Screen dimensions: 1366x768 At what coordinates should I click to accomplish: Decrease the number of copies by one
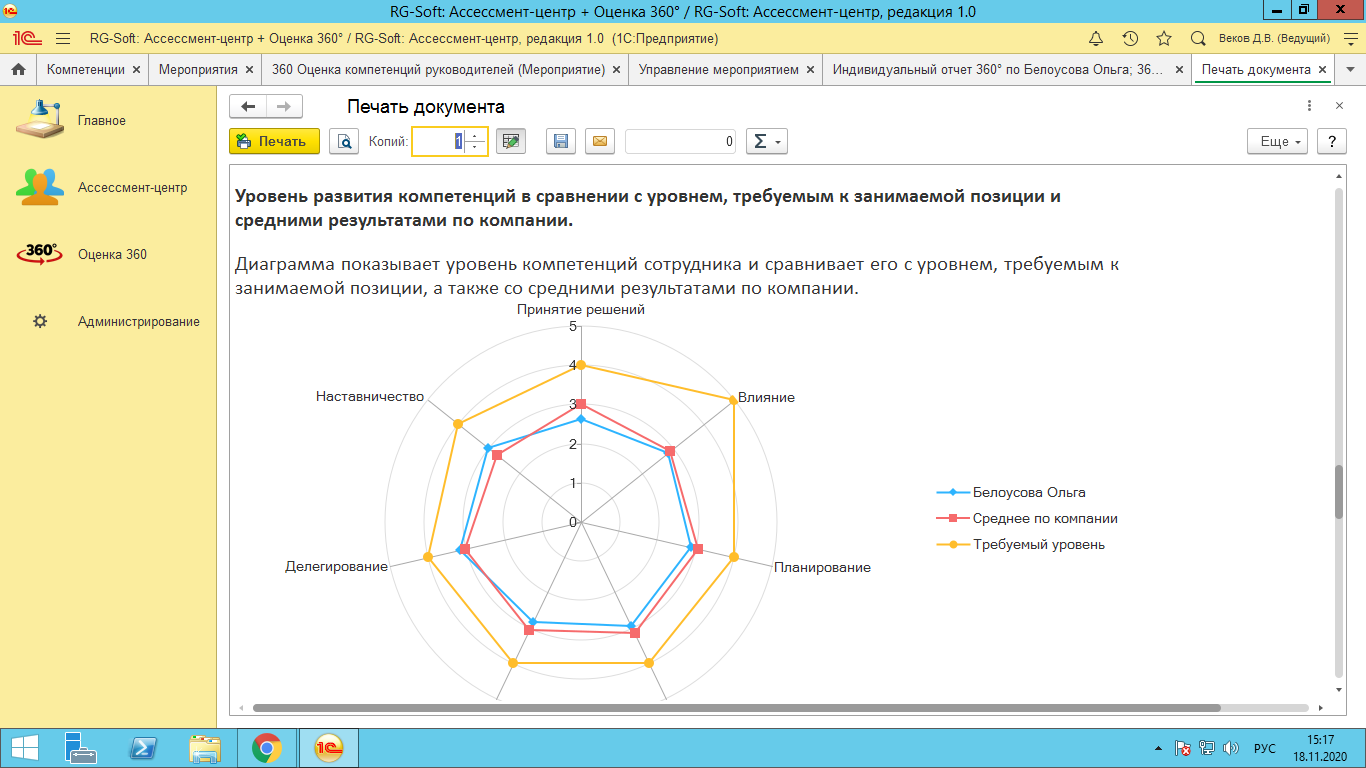click(475, 148)
